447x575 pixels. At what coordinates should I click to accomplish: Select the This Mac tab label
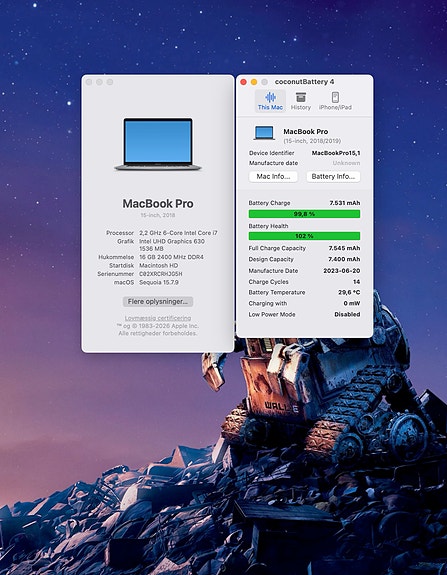pos(270,107)
